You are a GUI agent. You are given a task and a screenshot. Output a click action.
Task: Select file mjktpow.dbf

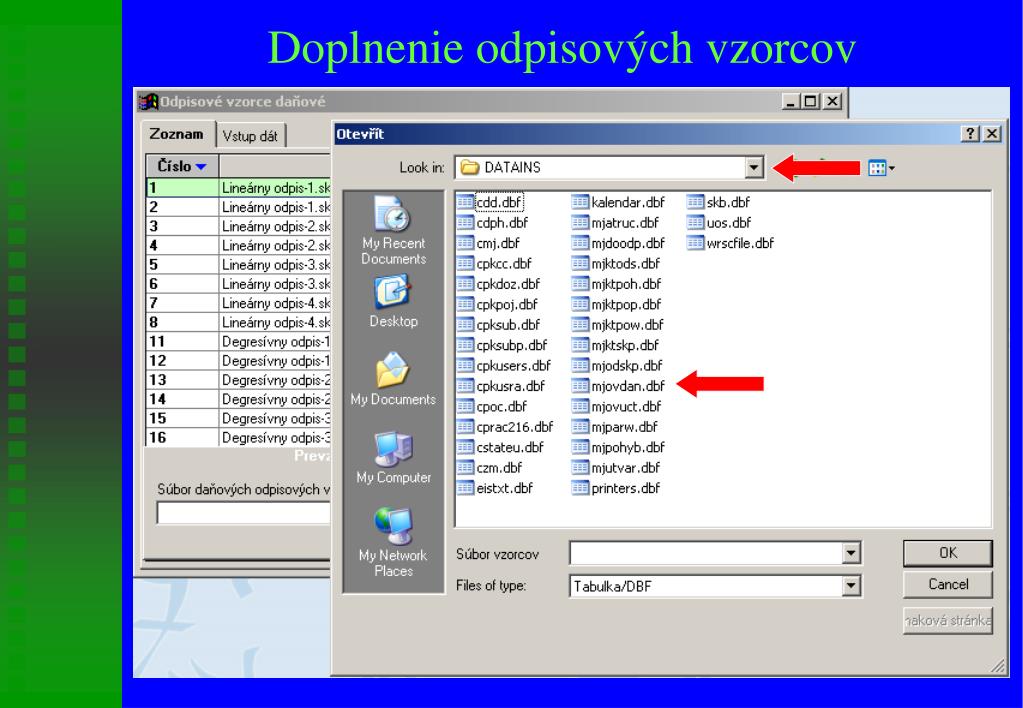[618, 325]
